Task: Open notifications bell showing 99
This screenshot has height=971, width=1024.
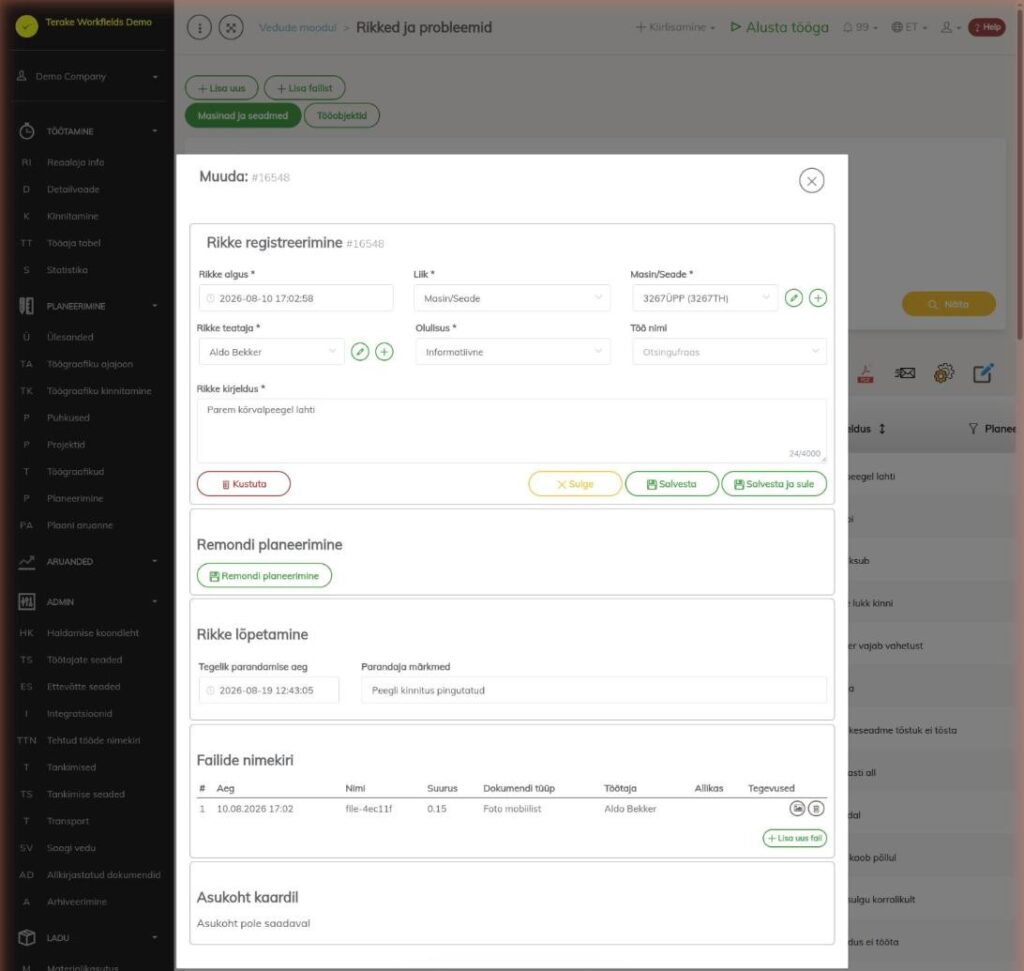Action: point(859,27)
